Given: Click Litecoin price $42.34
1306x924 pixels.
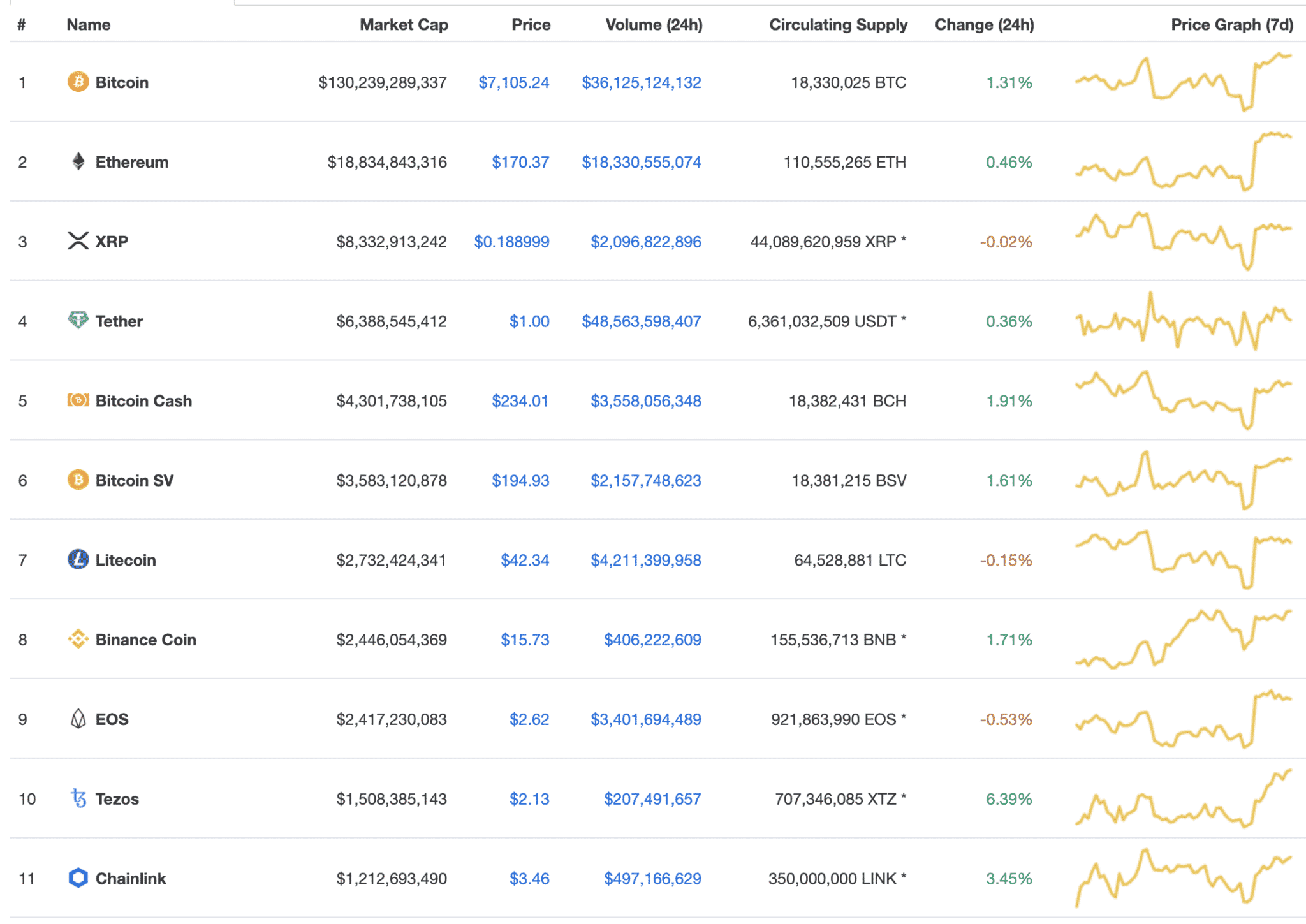Looking at the screenshot, I should 525,561.
